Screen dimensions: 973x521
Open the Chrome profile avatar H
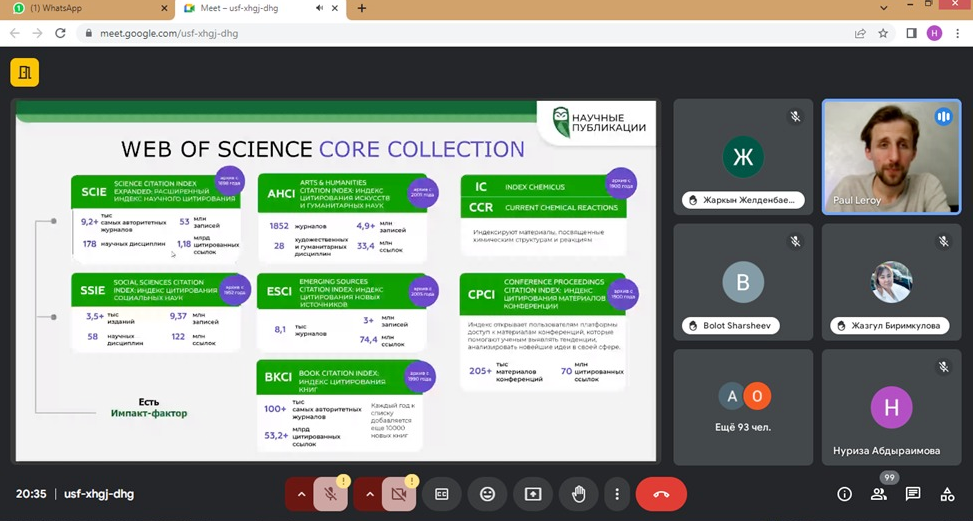(x=935, y=33)
